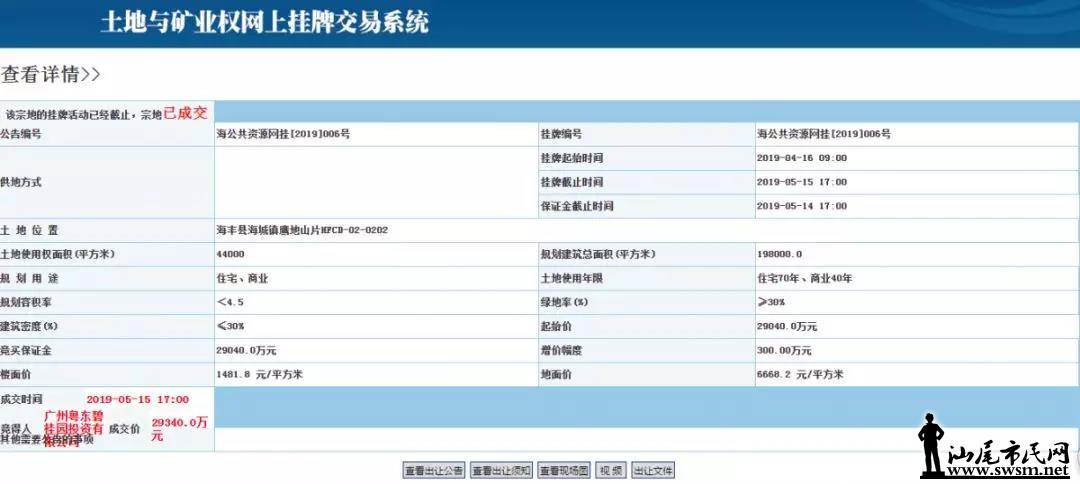The image size is (1080, 484).
Task: Open the 出让文件 button
Action: [653, 470]
